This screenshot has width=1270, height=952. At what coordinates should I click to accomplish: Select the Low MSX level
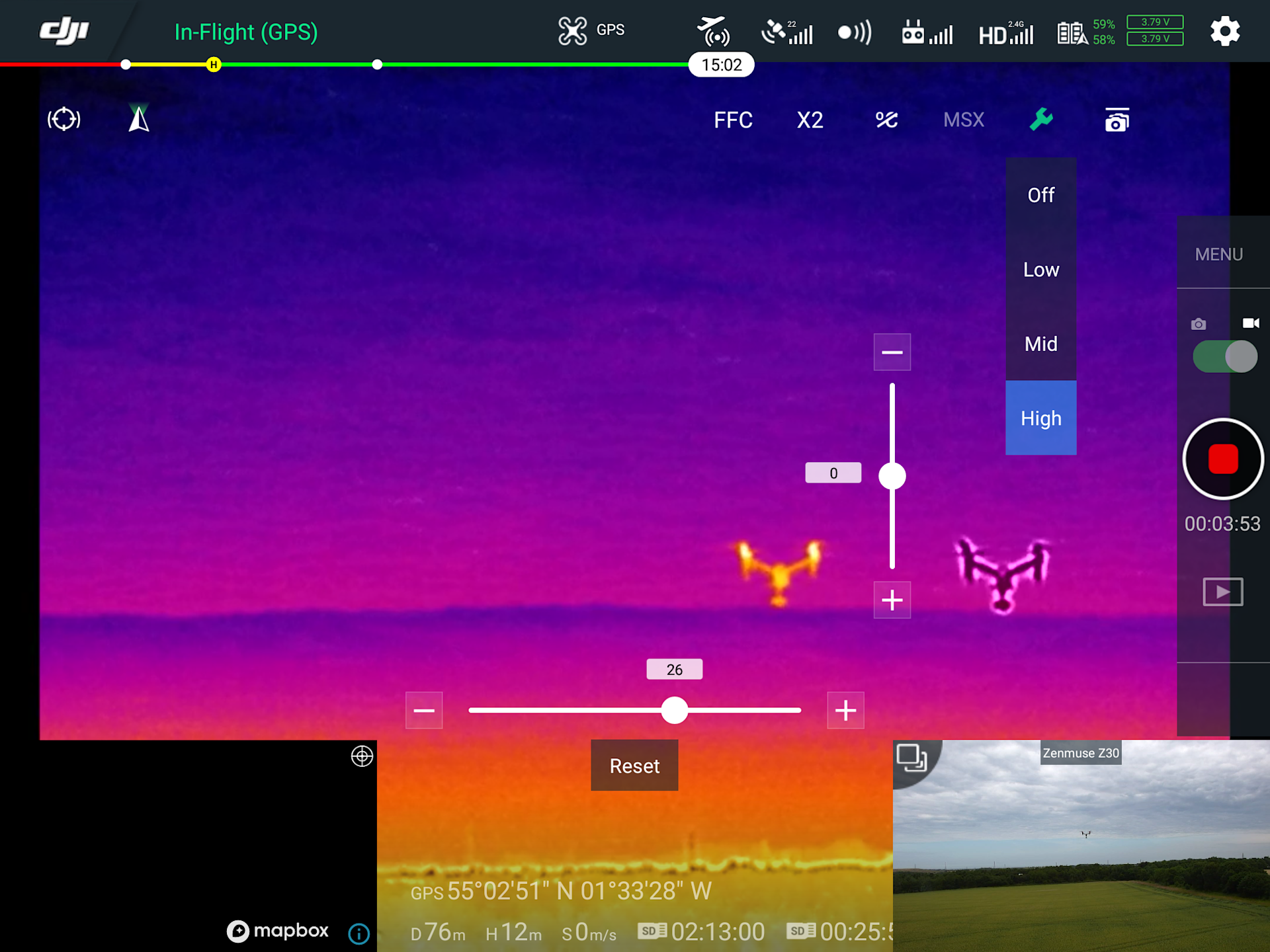click(1040, 270)
